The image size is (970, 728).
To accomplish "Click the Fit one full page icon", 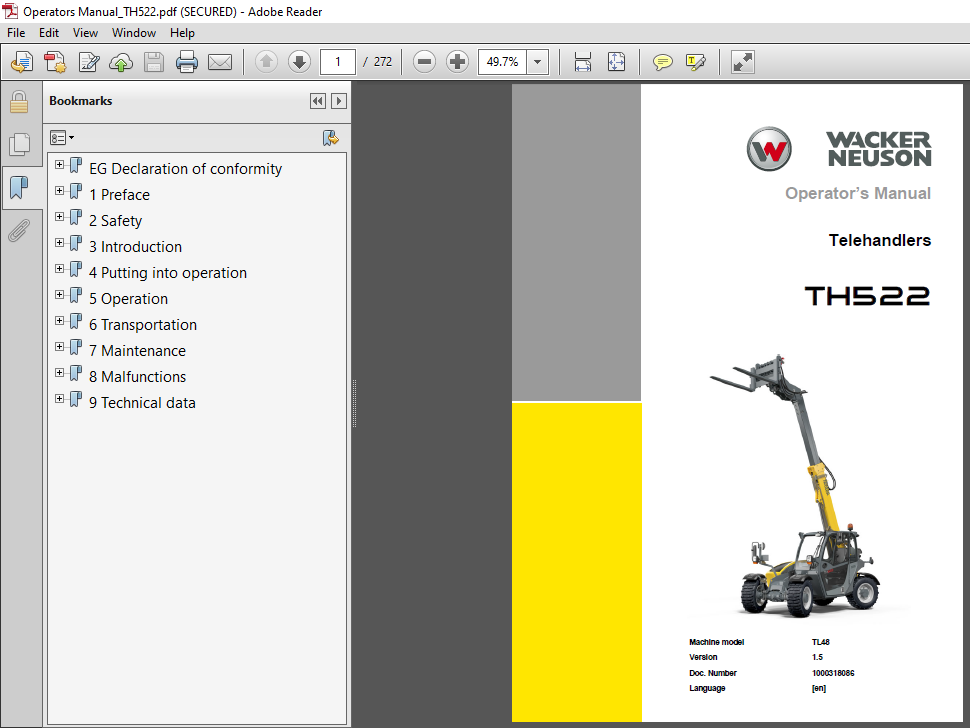I will click(x=617, y=62).
